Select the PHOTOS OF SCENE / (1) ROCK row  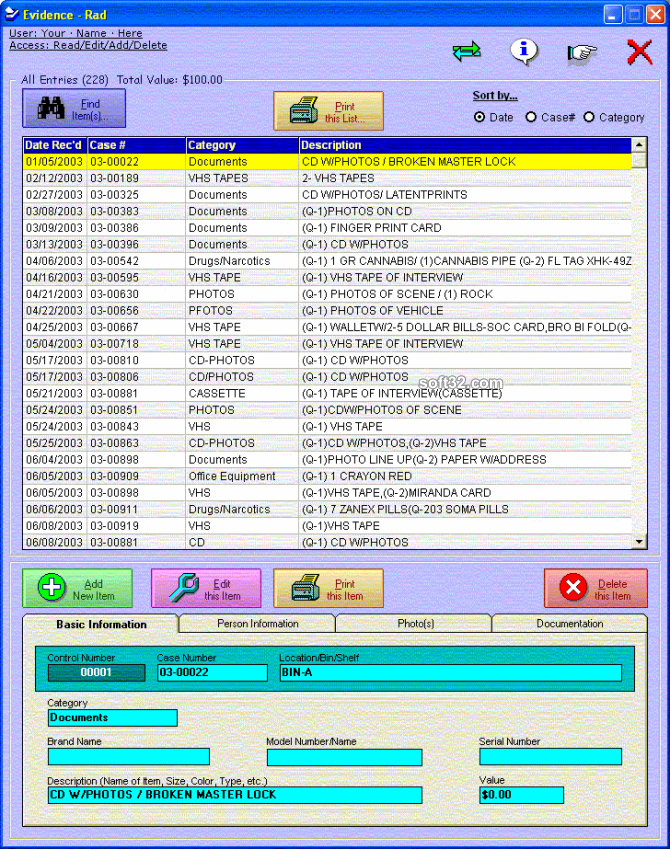pyautogui.click(x=328, y=294)
